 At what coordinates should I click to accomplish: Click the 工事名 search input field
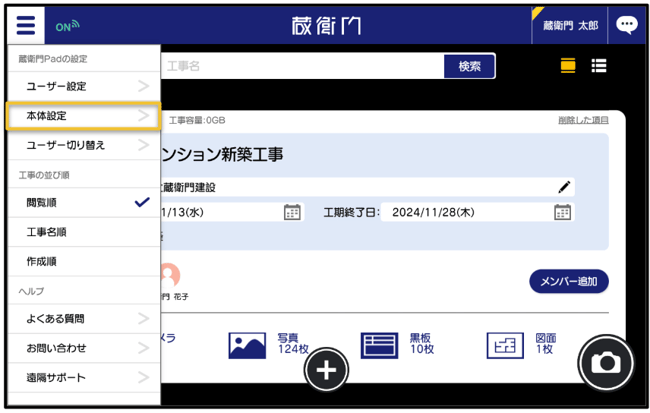pos(302,66)
